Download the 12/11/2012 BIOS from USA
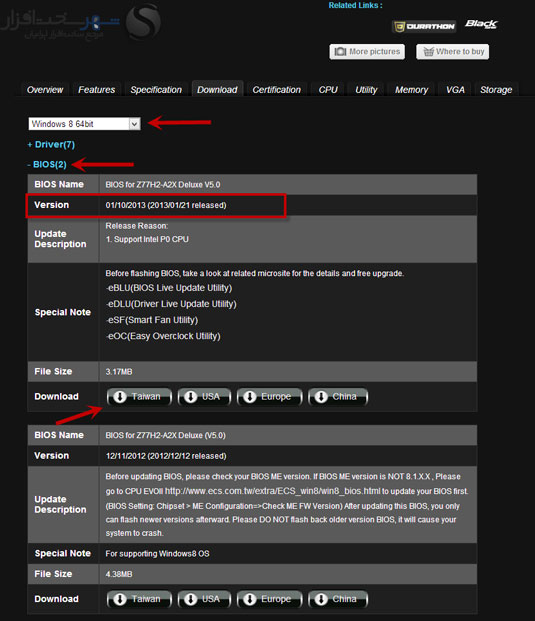The image size is (535, 621). click(x=204, y=599)
